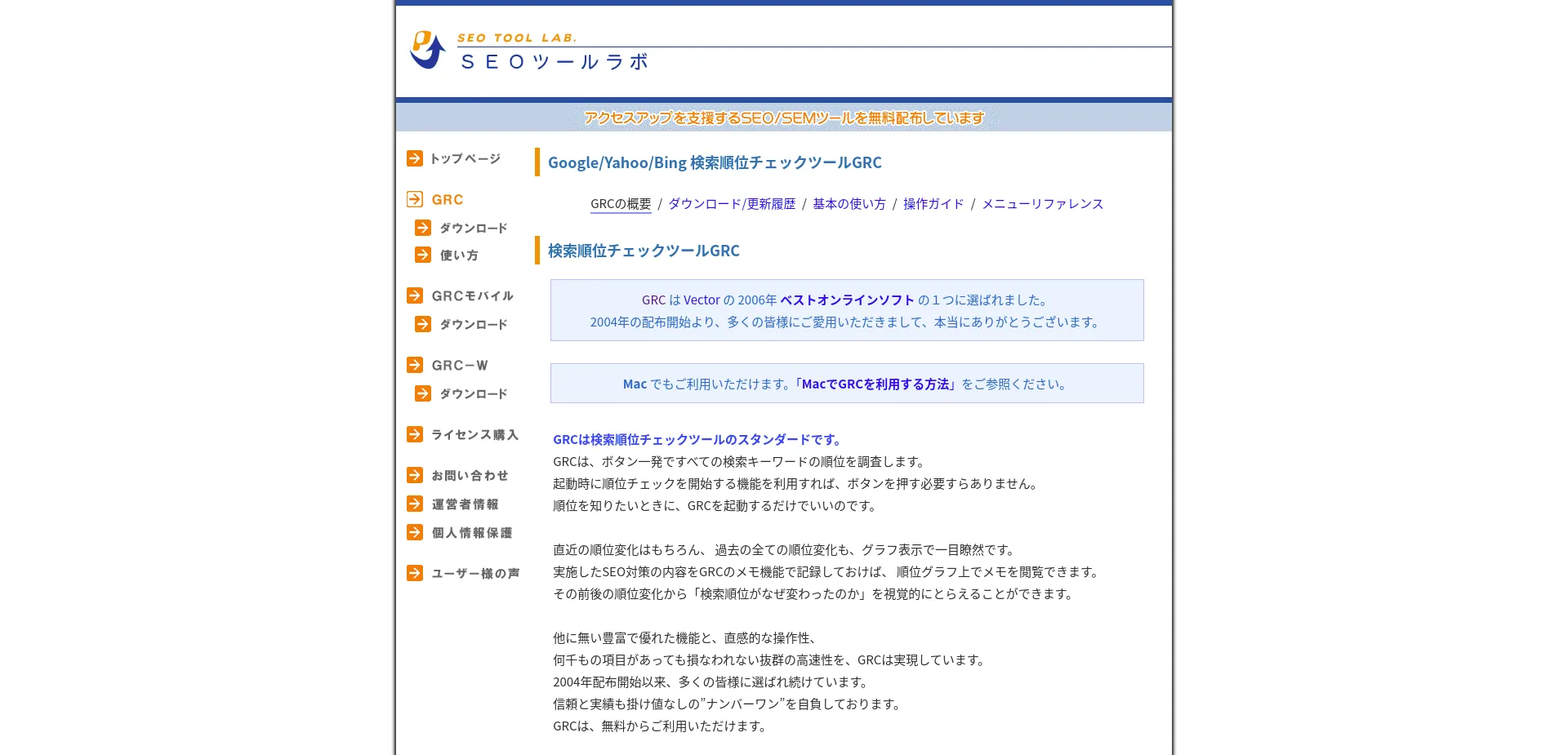The height and width of the screenshot is (755, 1568).
Task: Open 個人情報保護 page from sidebar
Action: pos(472,532)
